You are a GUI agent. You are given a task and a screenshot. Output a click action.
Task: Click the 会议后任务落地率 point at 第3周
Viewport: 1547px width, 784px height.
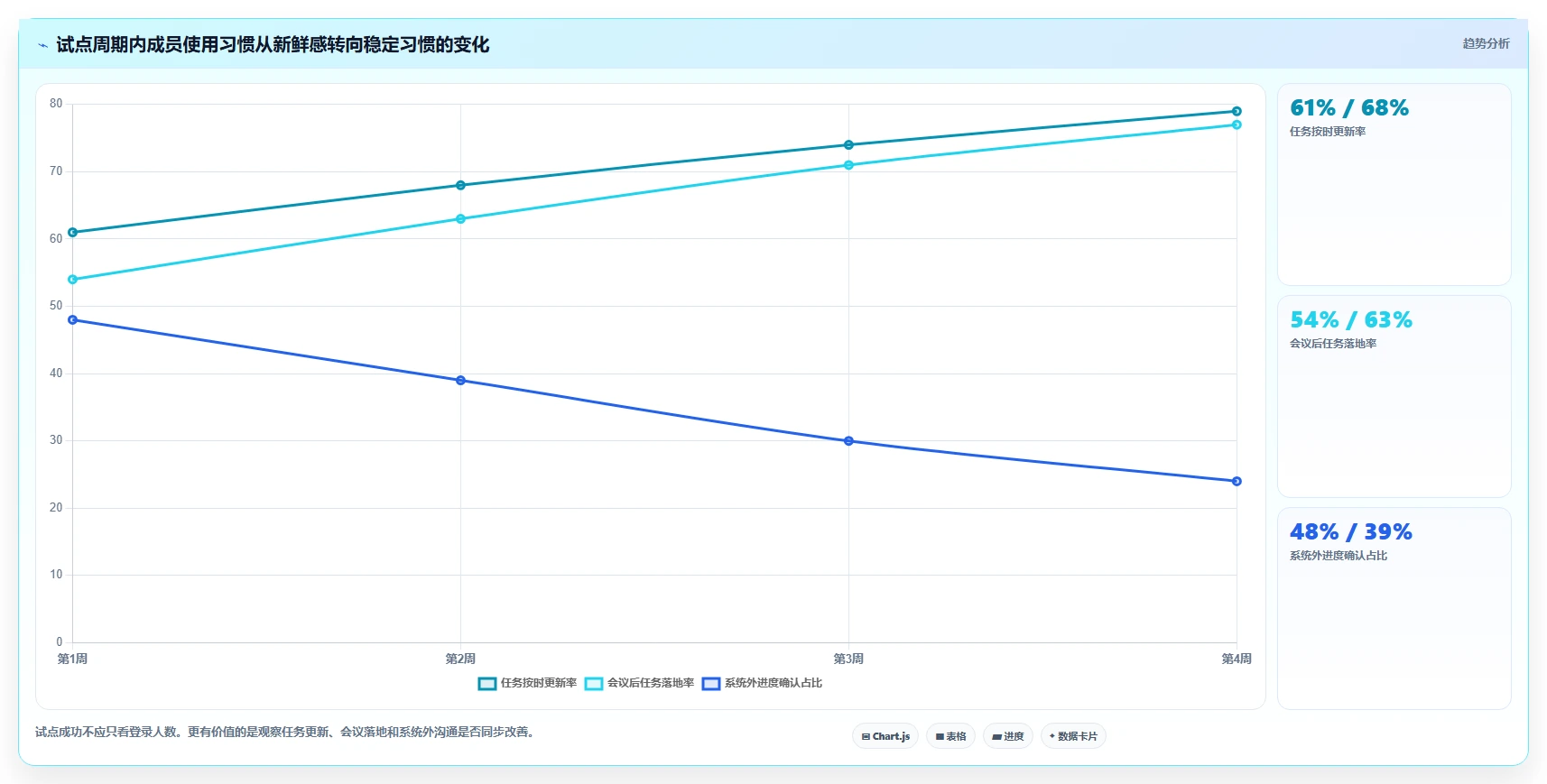tap(848, 165)
